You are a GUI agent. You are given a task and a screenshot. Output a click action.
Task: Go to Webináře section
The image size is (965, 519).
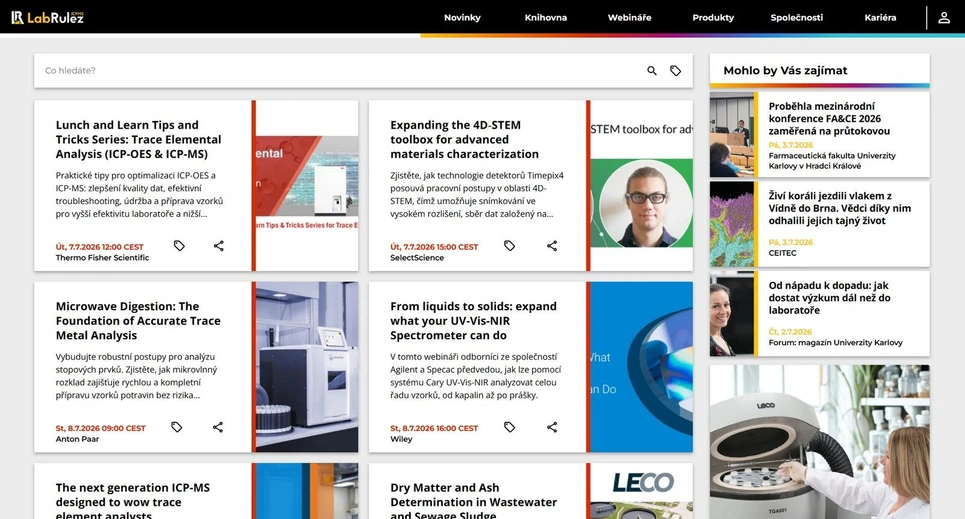pos(630,17)
